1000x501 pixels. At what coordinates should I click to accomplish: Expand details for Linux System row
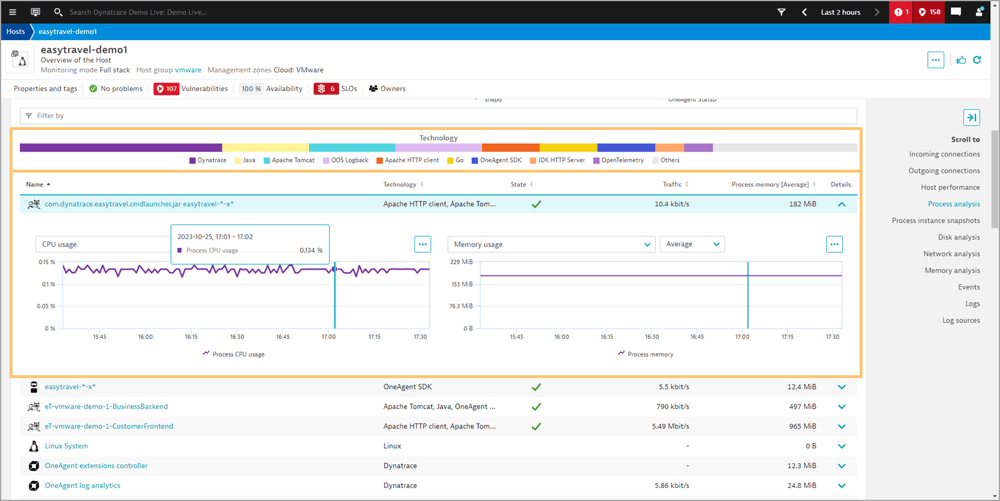[x=841, y=446]
